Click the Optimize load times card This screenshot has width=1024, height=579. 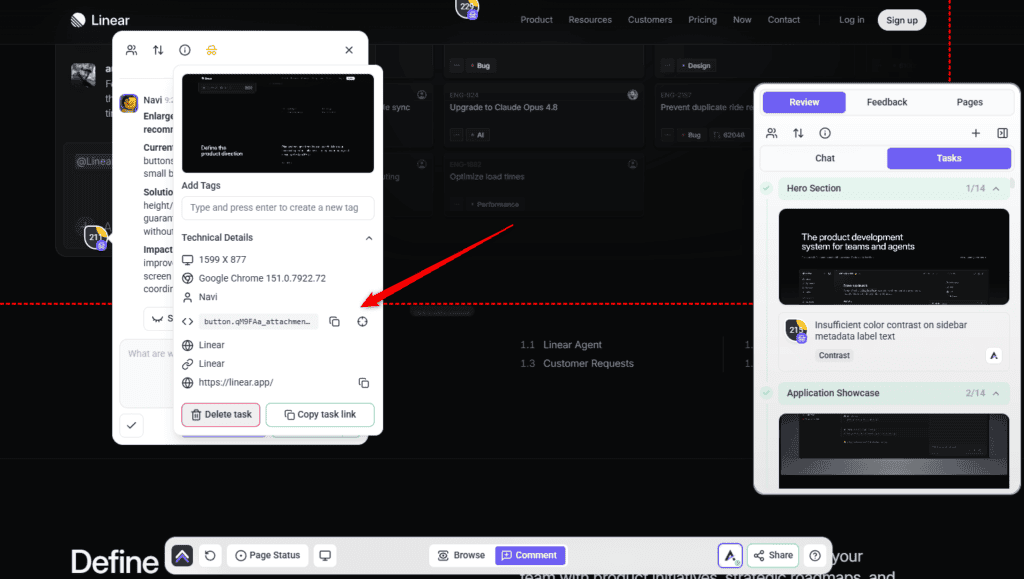click(x=543, y=185)
